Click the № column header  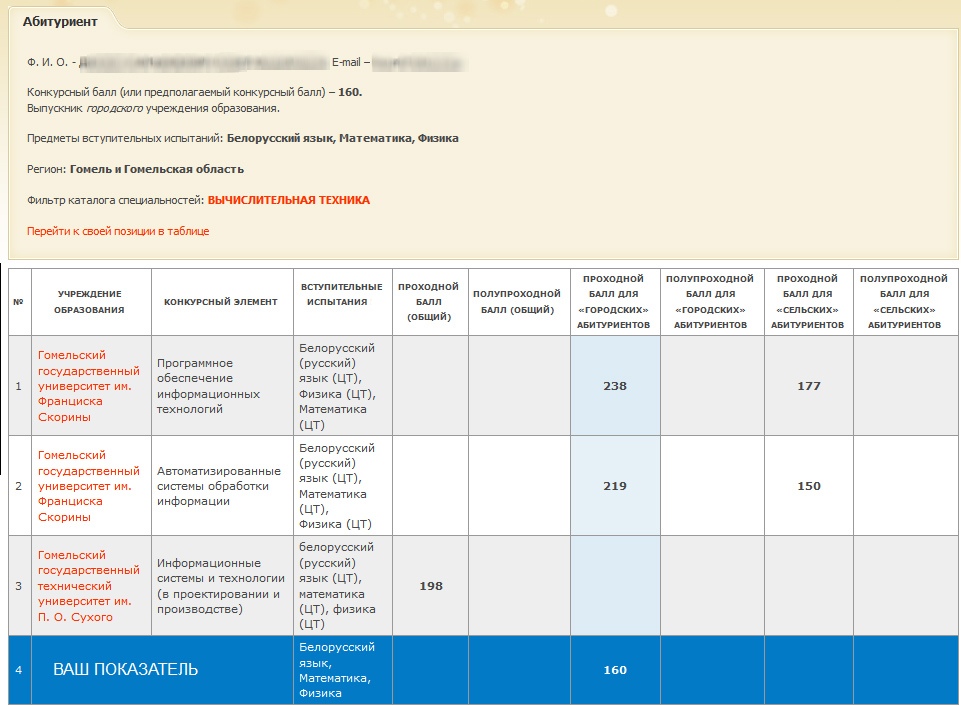pyautogui.click(x=18, y=302)
